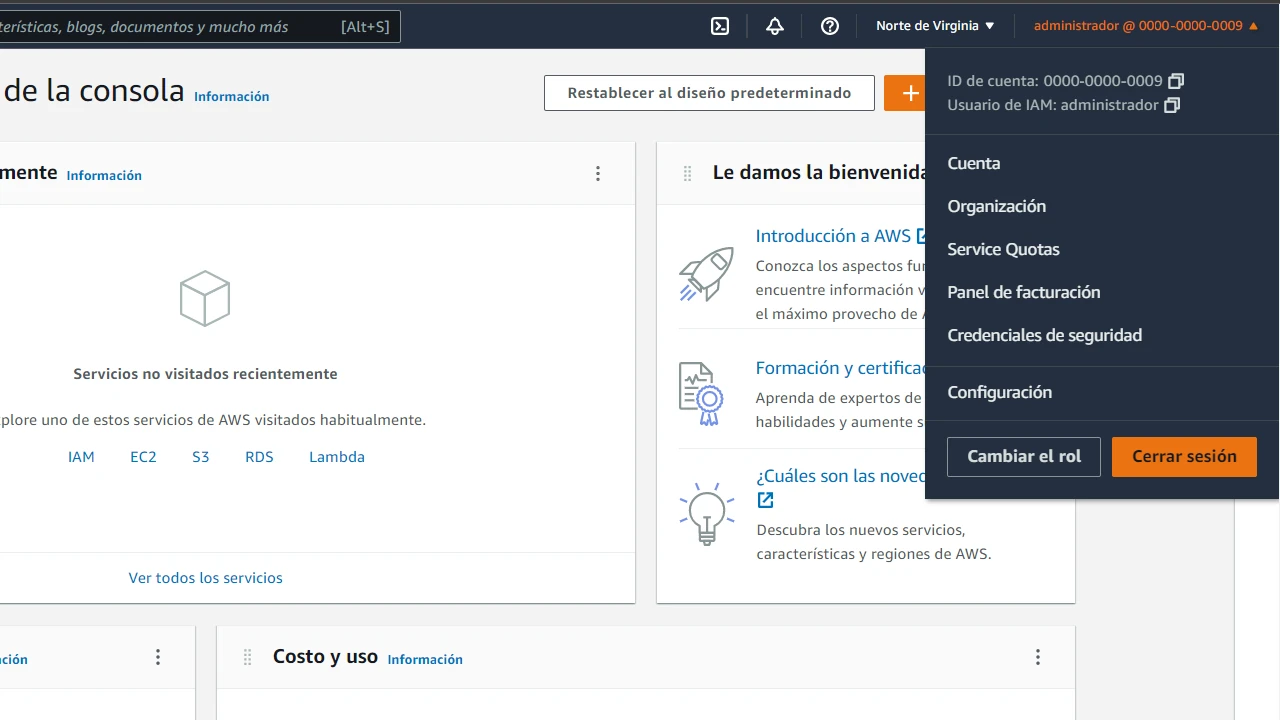Open the Lambda service link
Screen dimensions: 1280x720
click(x=337, y=457)
